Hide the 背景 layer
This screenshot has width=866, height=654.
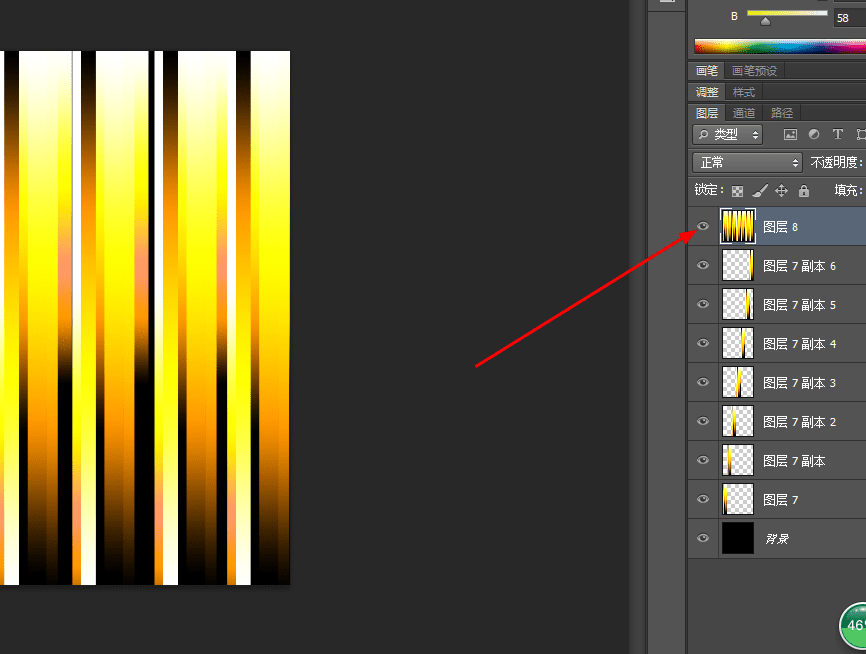(703, 538)
